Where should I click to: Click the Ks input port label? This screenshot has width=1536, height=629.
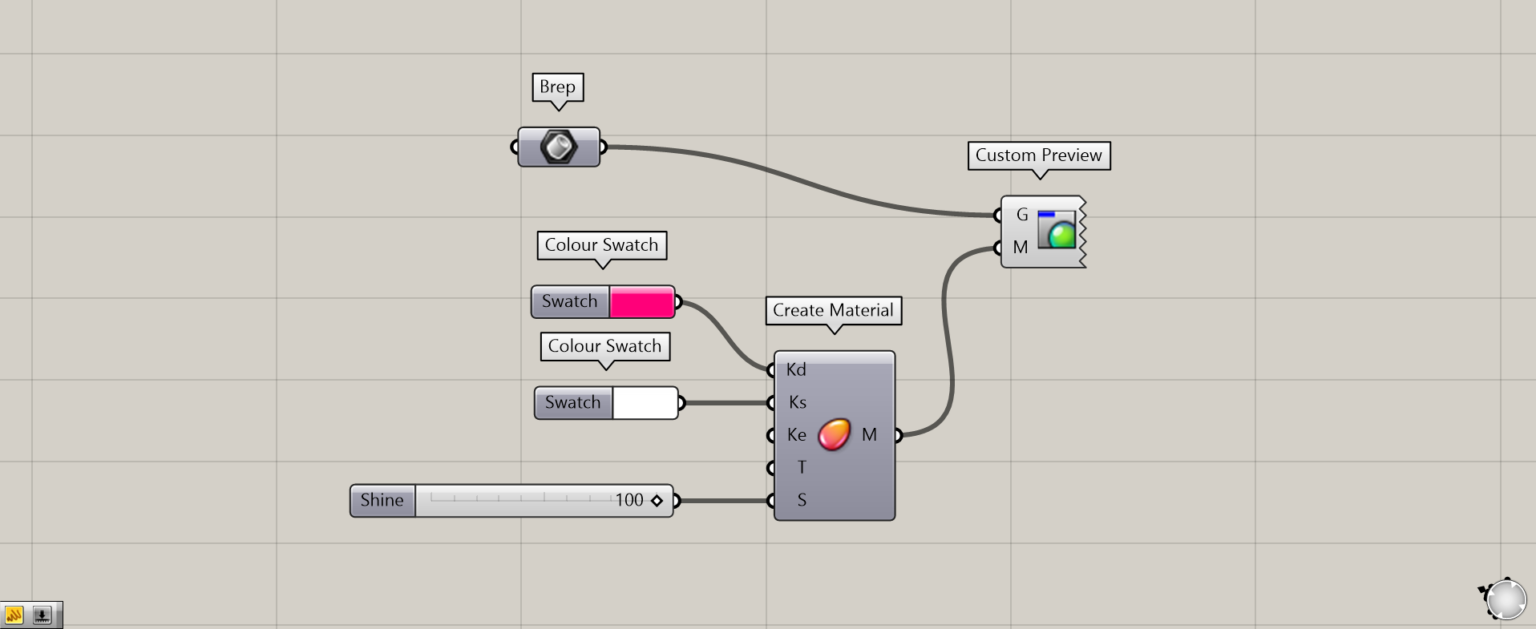coord(797,403)
